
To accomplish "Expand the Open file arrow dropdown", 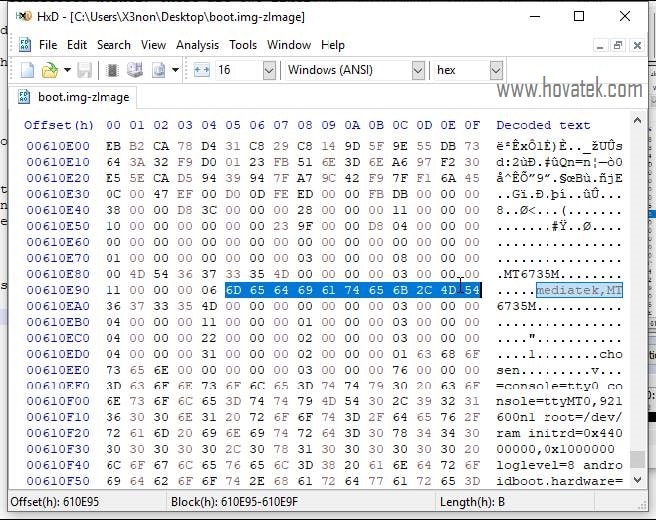I will point(67,70).
